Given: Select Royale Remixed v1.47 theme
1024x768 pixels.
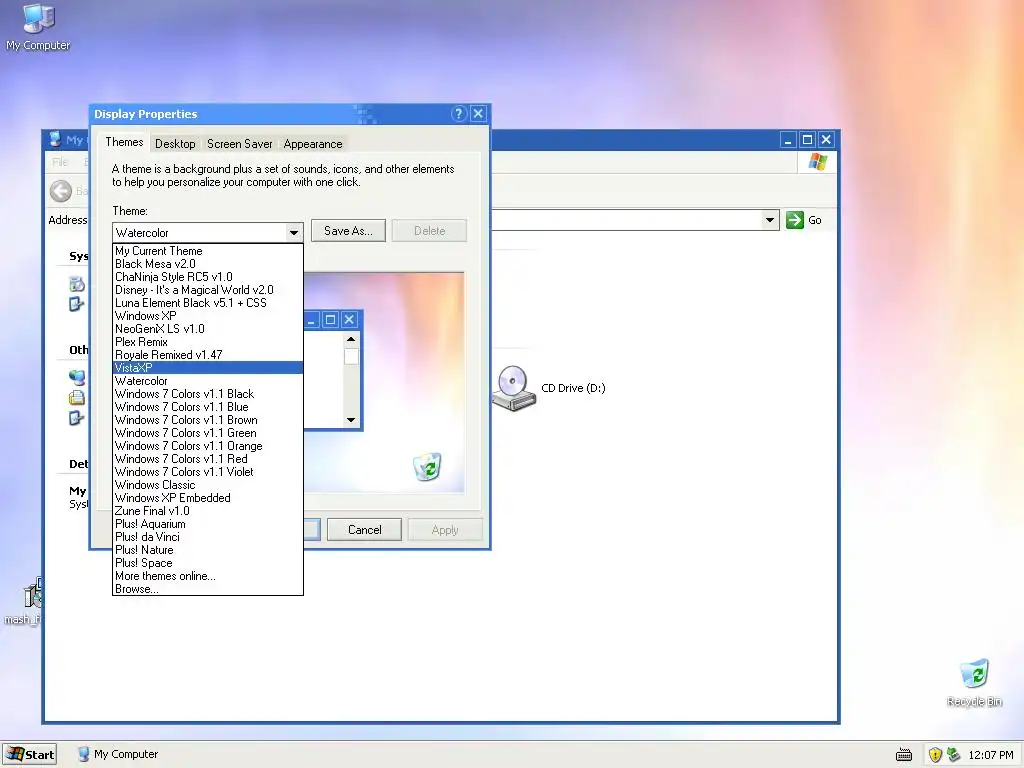Looking at the screenshot, I should (208, 355).
